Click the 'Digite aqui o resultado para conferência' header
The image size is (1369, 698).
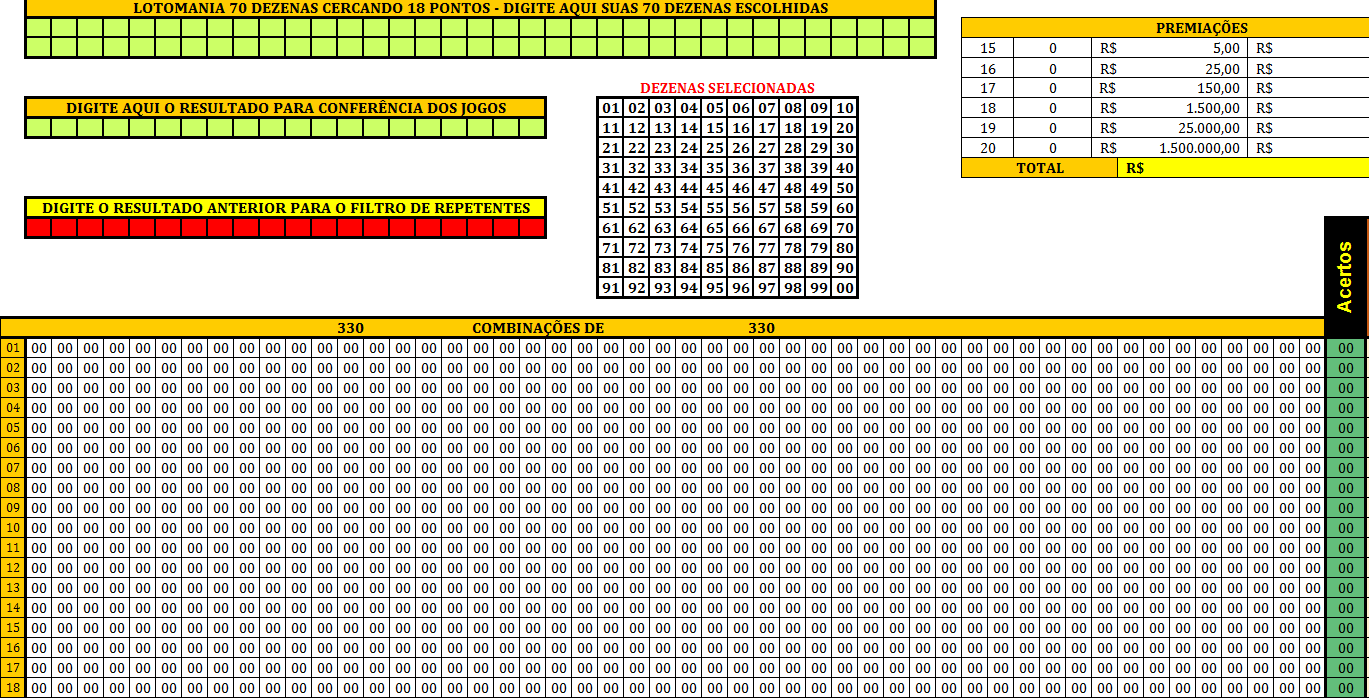[x=285, y=108]
